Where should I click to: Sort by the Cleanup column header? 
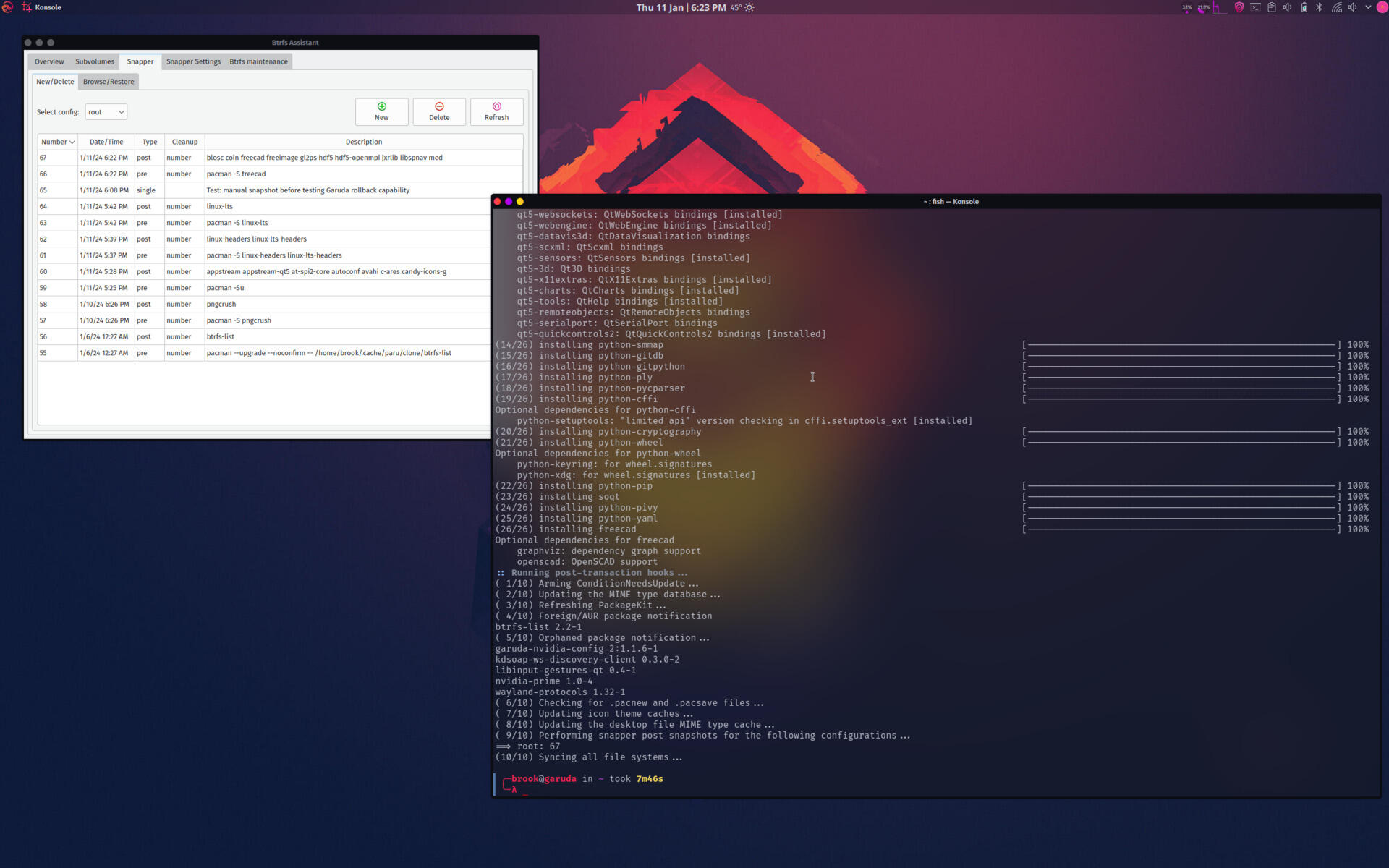pyautogui.click(x=184, y=142)
